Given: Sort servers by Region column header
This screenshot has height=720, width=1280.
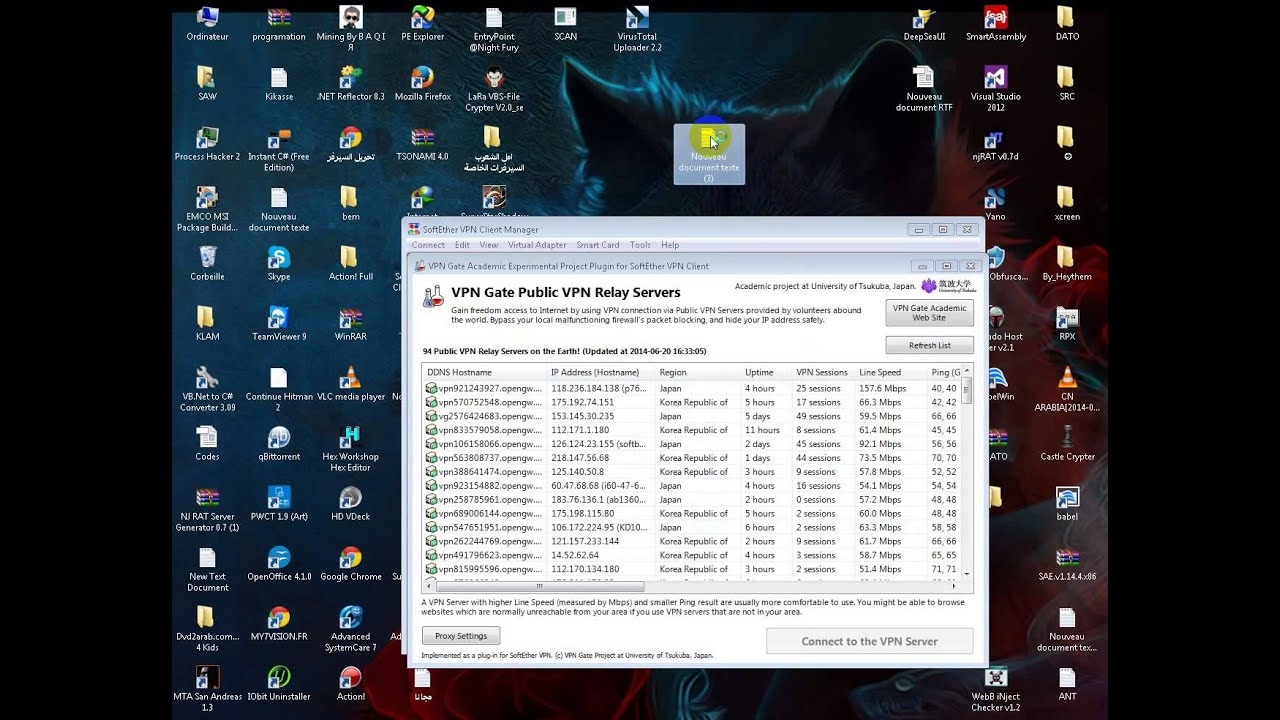Looking at the screenshot, I should (x=698, y=372).
